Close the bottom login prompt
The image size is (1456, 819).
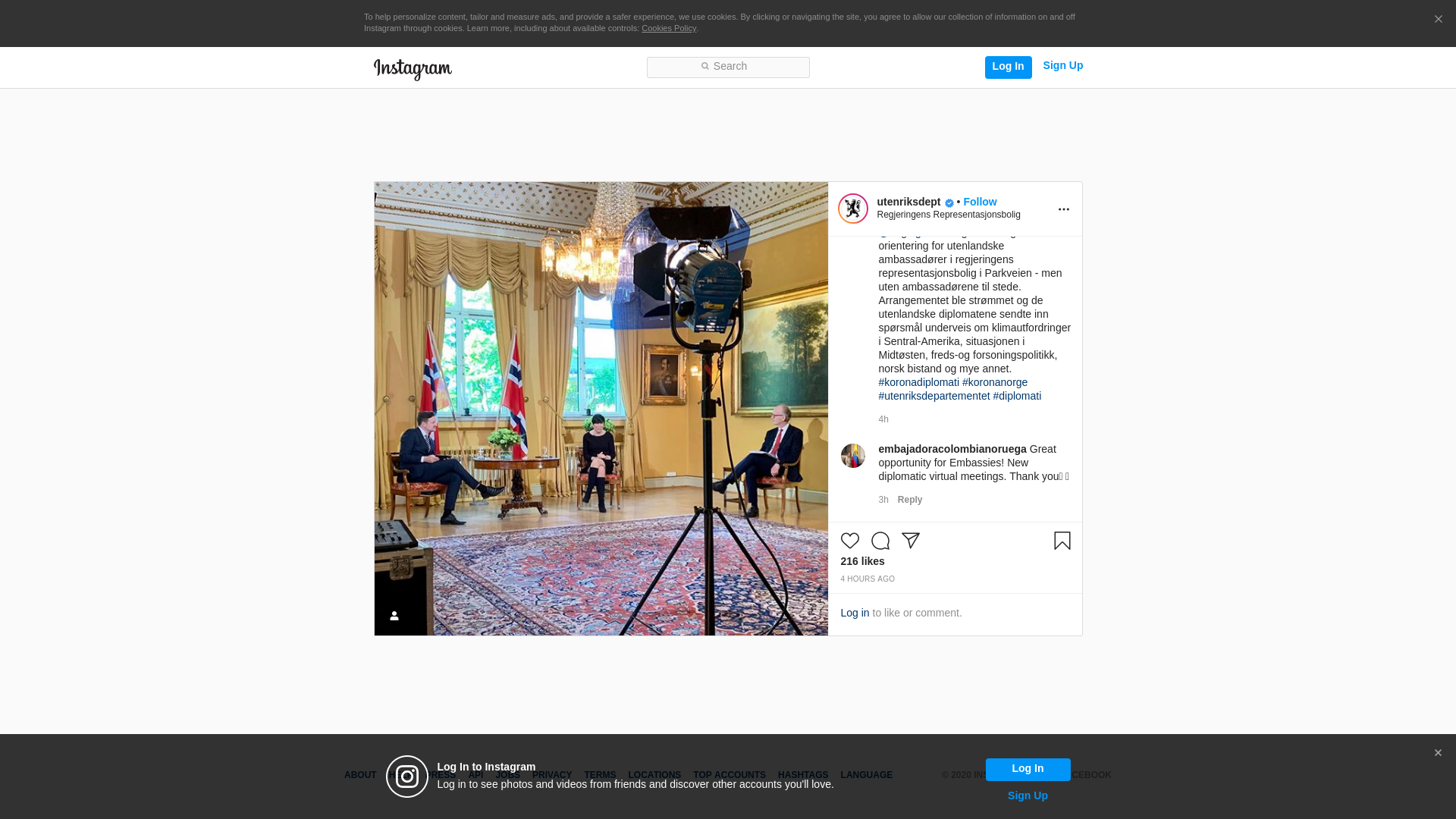pos(1438,753)
